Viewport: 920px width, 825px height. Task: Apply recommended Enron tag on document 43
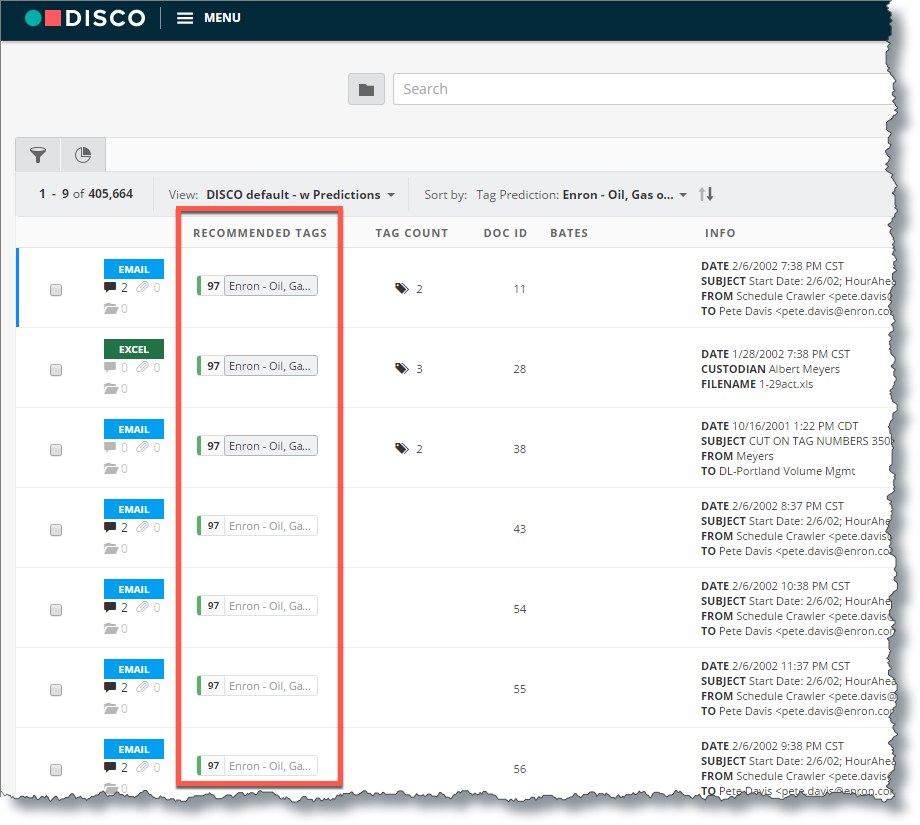coord(270,526)
